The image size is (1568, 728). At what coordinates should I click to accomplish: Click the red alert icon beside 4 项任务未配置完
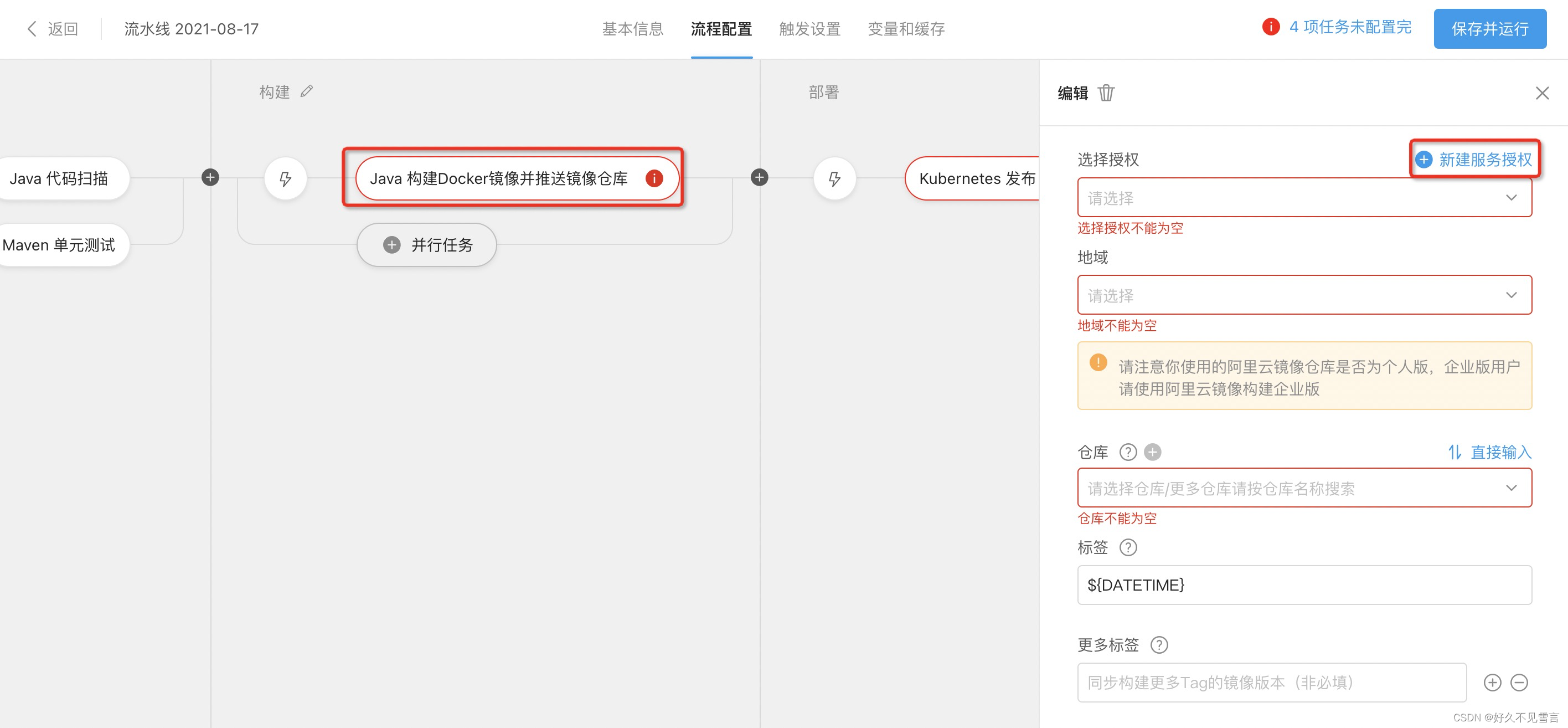[1270, 27]
